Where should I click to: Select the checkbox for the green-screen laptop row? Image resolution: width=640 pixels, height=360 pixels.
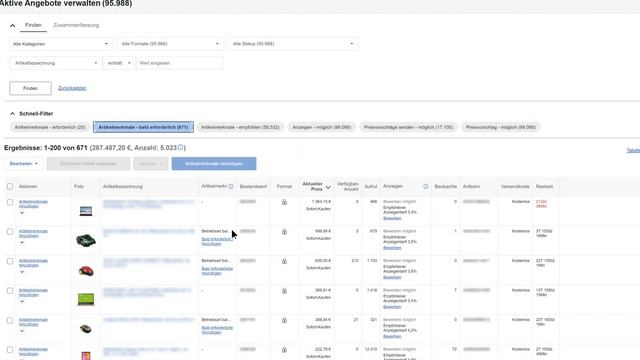click(10, 291)
